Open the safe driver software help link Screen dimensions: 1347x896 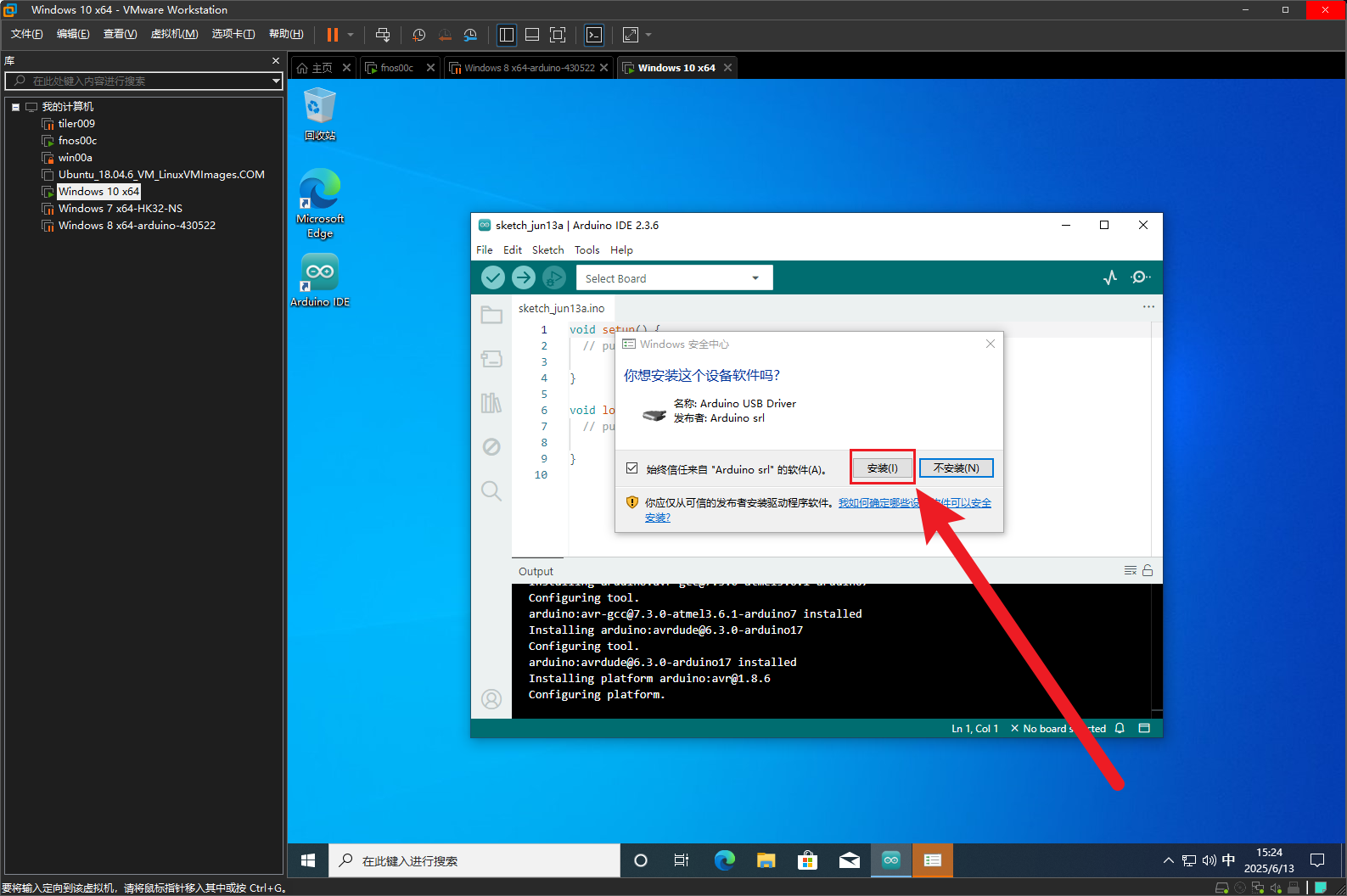pos(914,503)
